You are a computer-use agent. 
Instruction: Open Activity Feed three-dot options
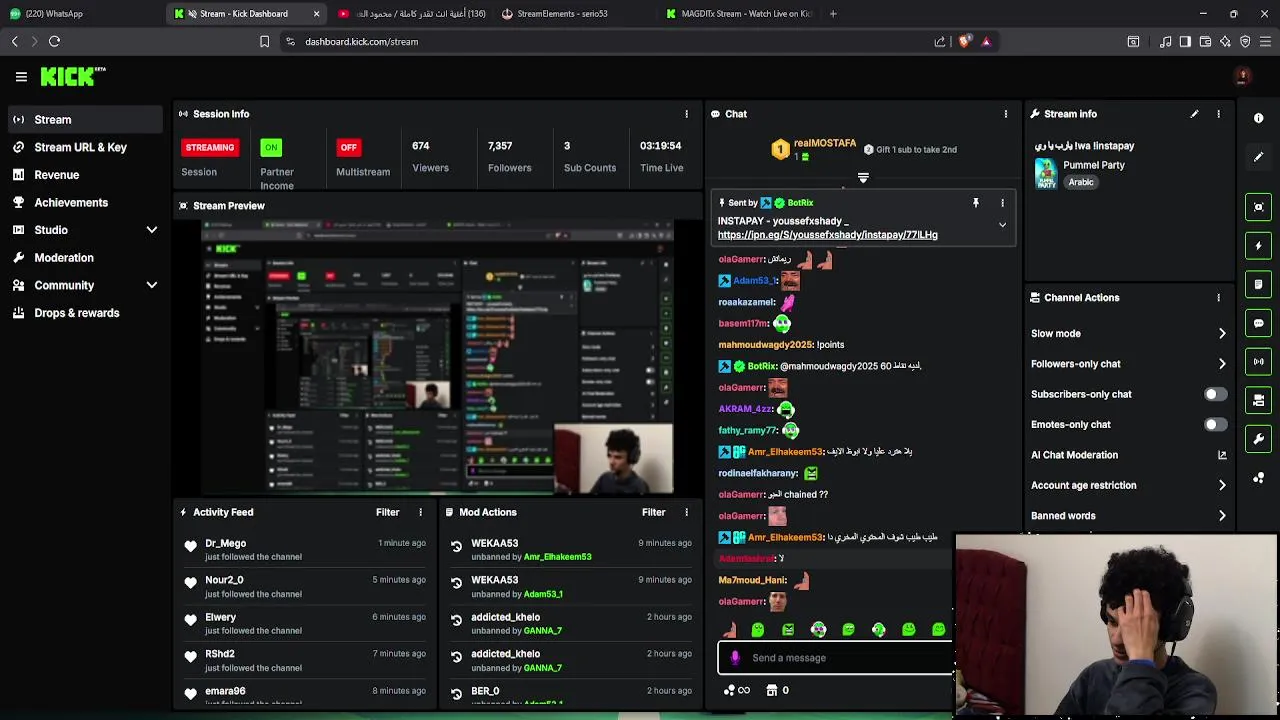[420, 512]
